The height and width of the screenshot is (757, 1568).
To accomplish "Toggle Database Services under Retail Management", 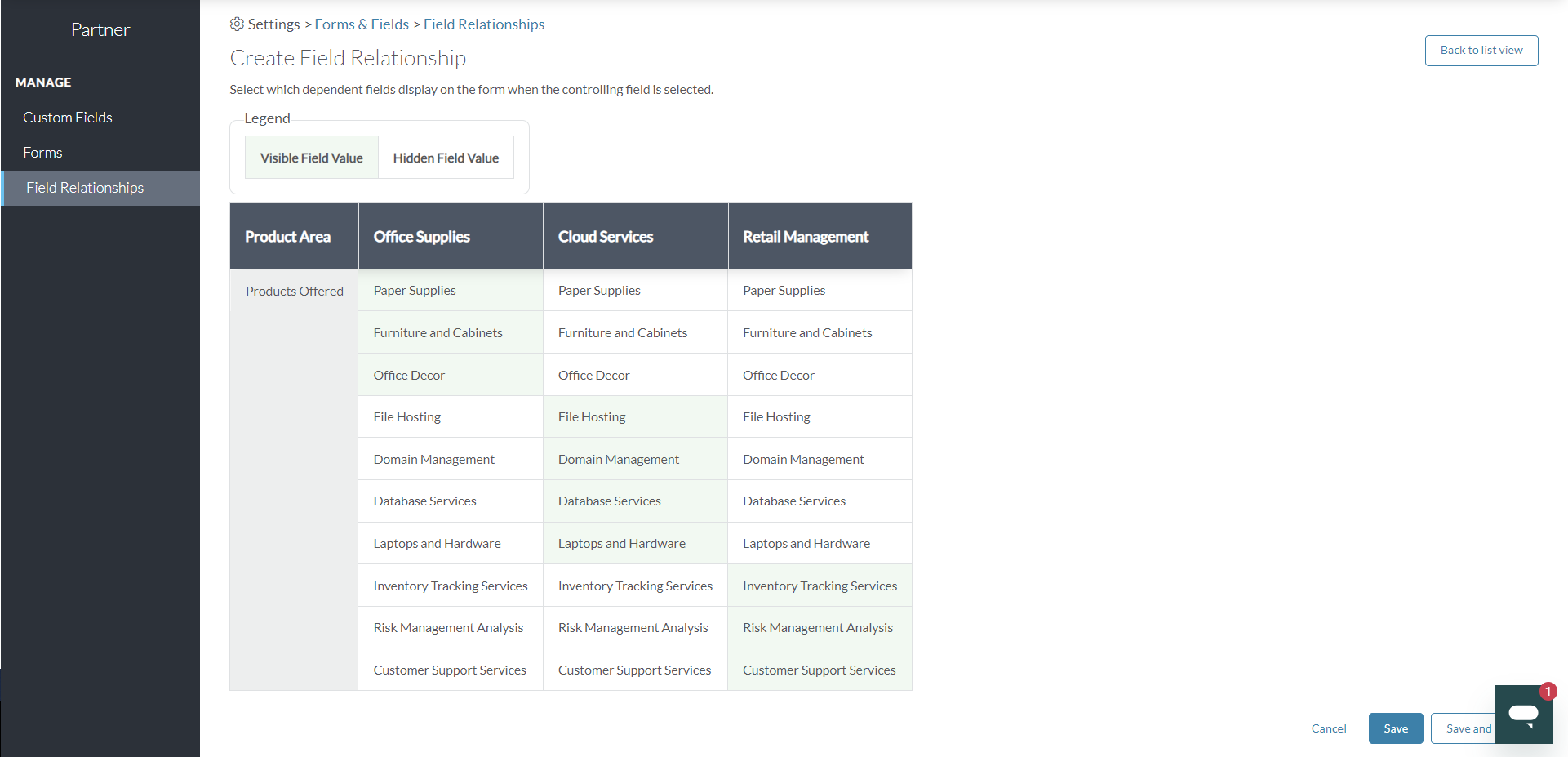I will (819, 501).
